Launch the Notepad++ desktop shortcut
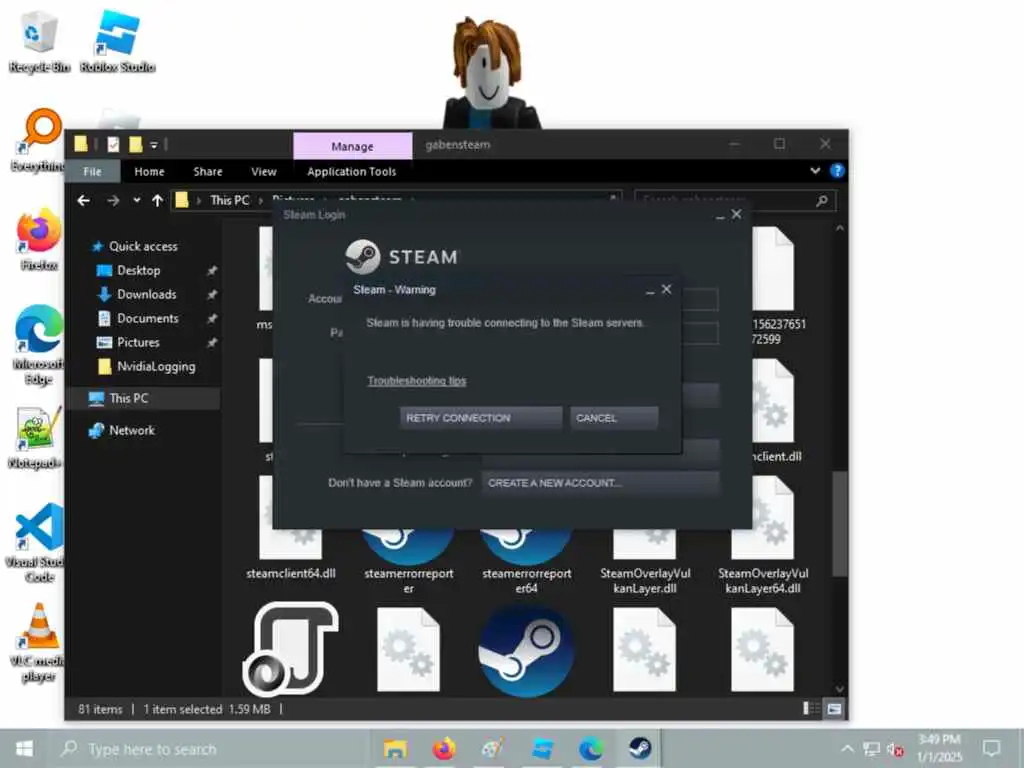Image resolution: width=1024 pixels, height=768 pixels. 36,438
